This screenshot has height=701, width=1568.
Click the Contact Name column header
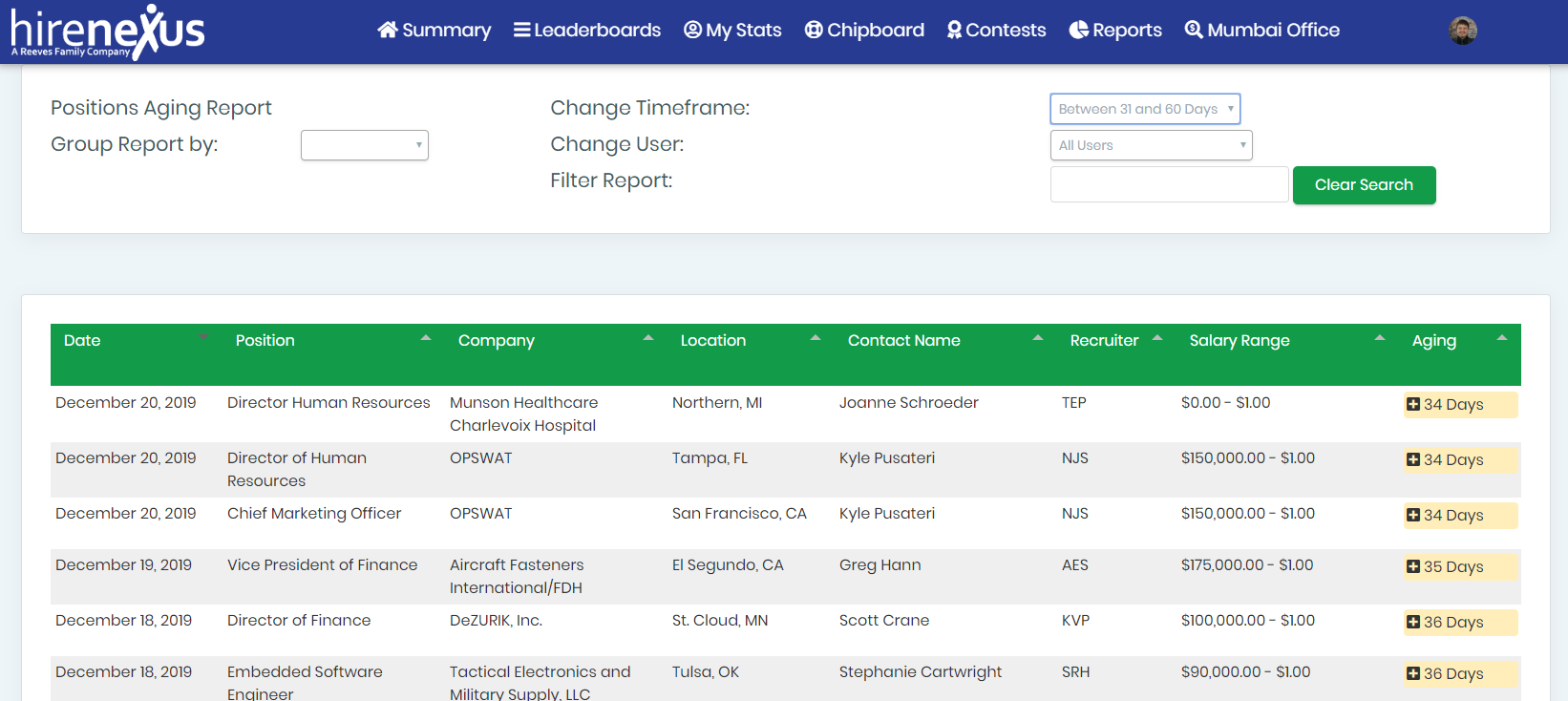tap(945, 354)
